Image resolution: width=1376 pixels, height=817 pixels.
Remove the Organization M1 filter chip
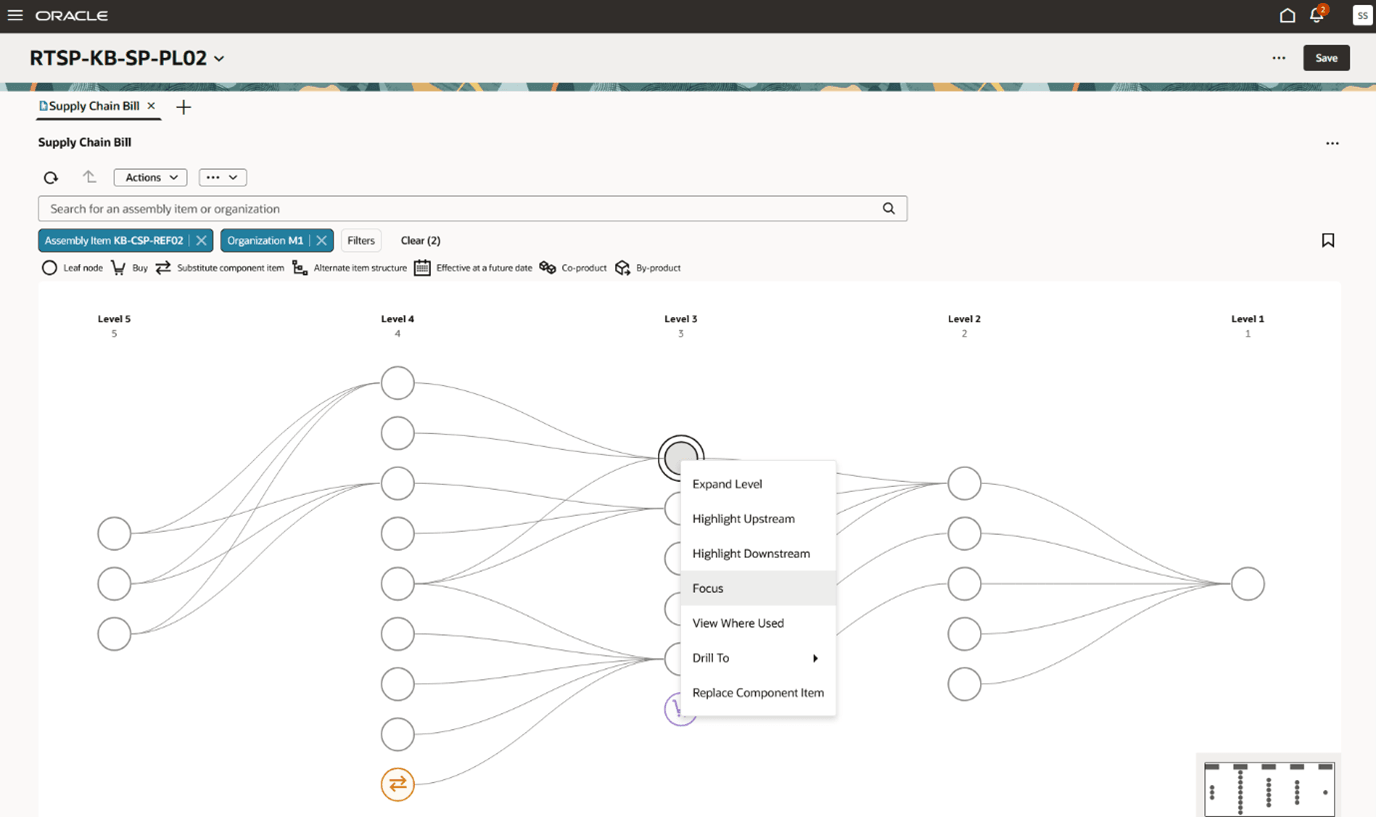pos(322,240)
